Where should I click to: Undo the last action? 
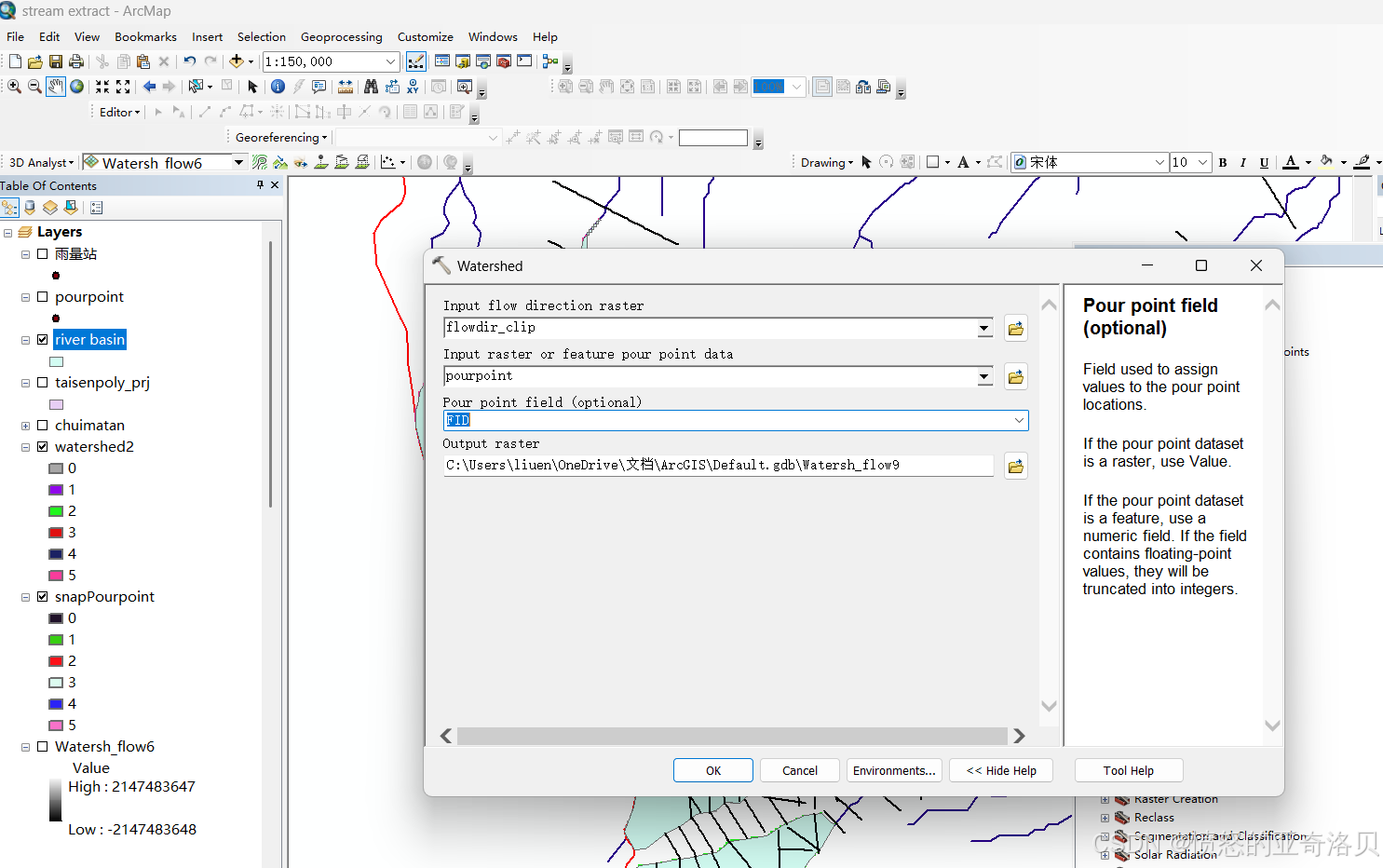(x=190, y=61)
